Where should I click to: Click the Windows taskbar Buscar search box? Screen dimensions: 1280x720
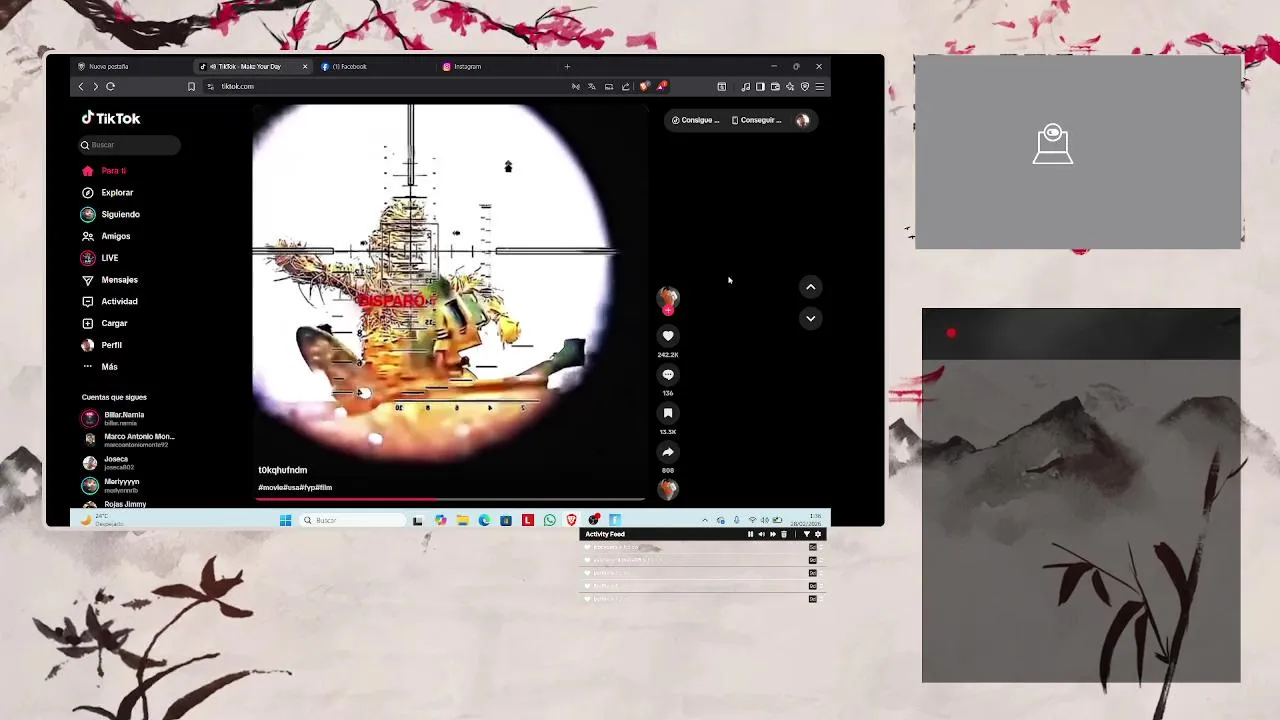tap(351, 520)
